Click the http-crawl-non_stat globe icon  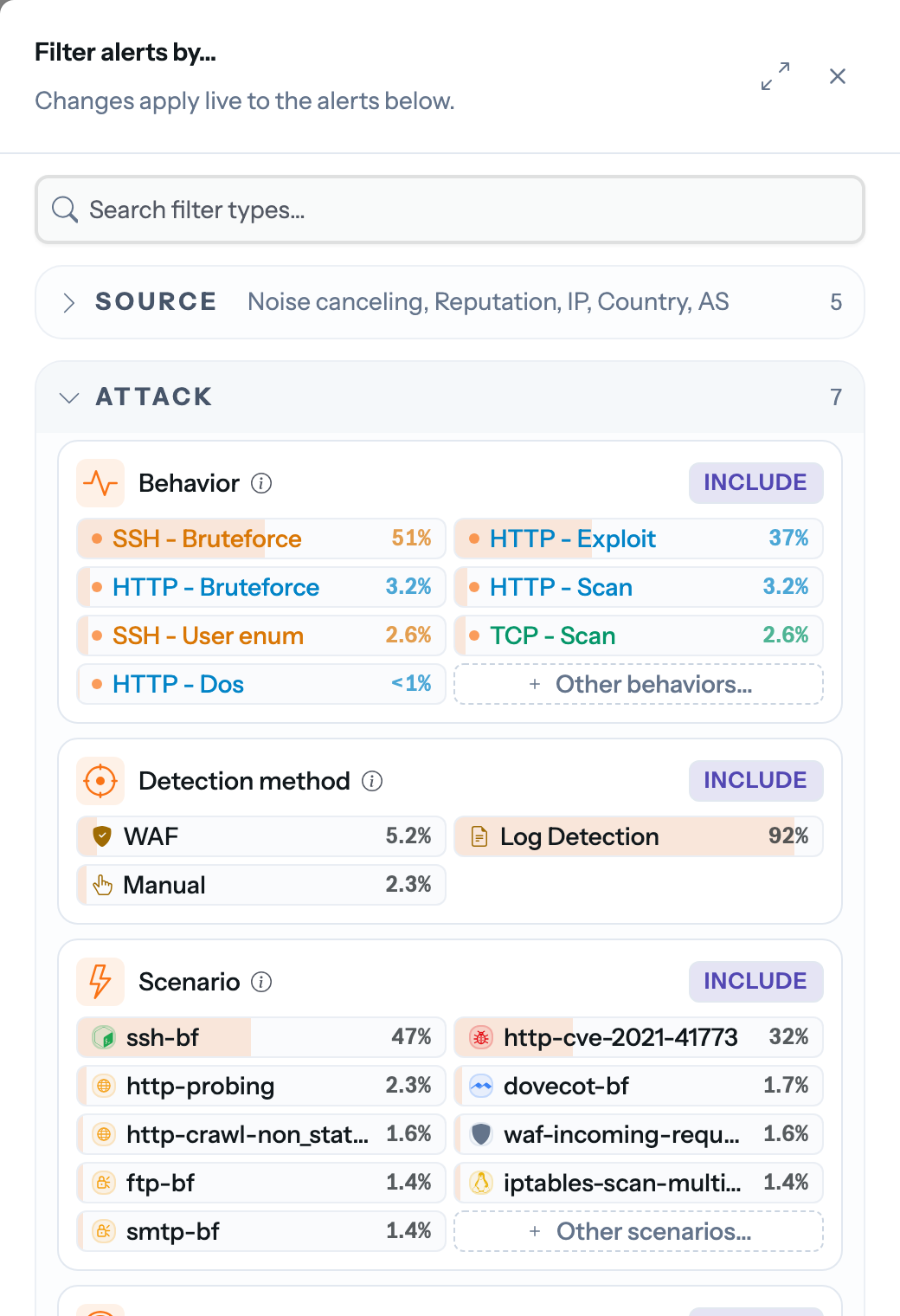[x=105, y=1134]
